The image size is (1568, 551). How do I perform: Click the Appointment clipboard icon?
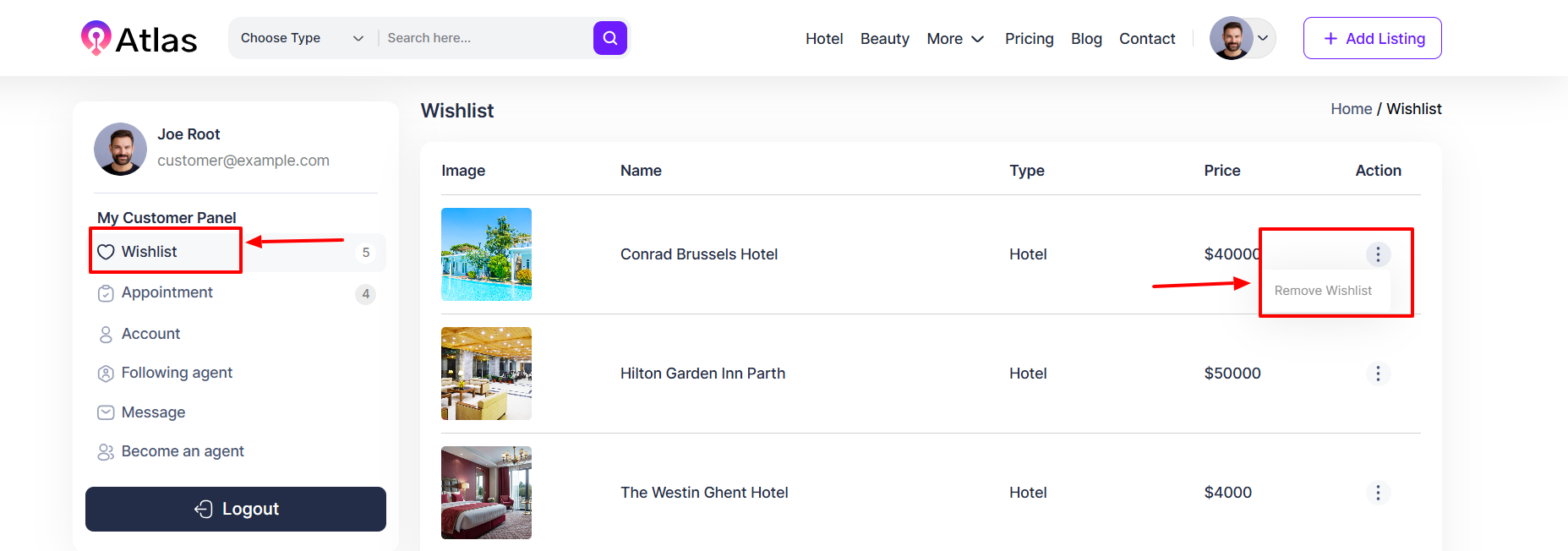coord(106,293)
